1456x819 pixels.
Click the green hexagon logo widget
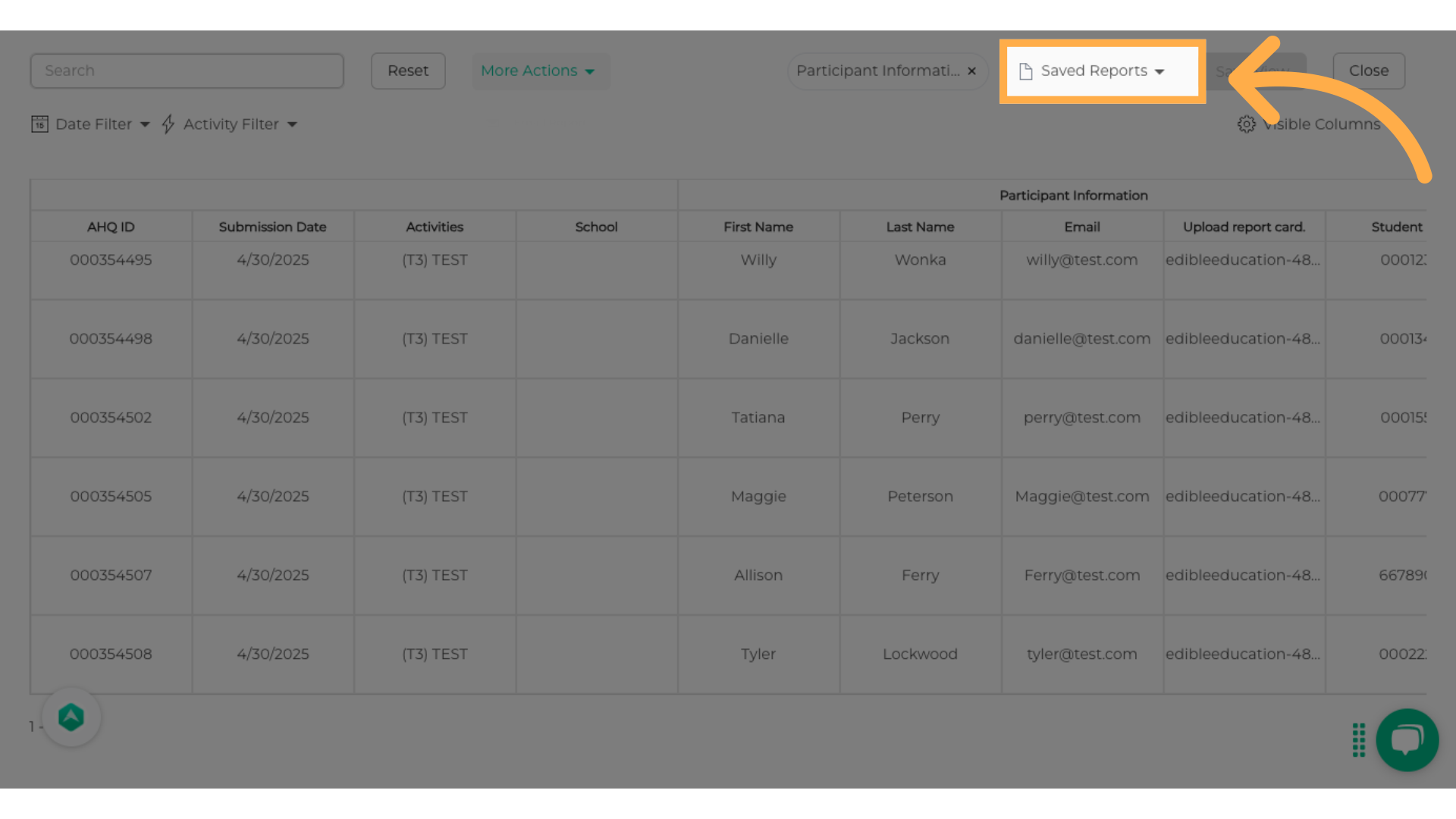[71, 717]
